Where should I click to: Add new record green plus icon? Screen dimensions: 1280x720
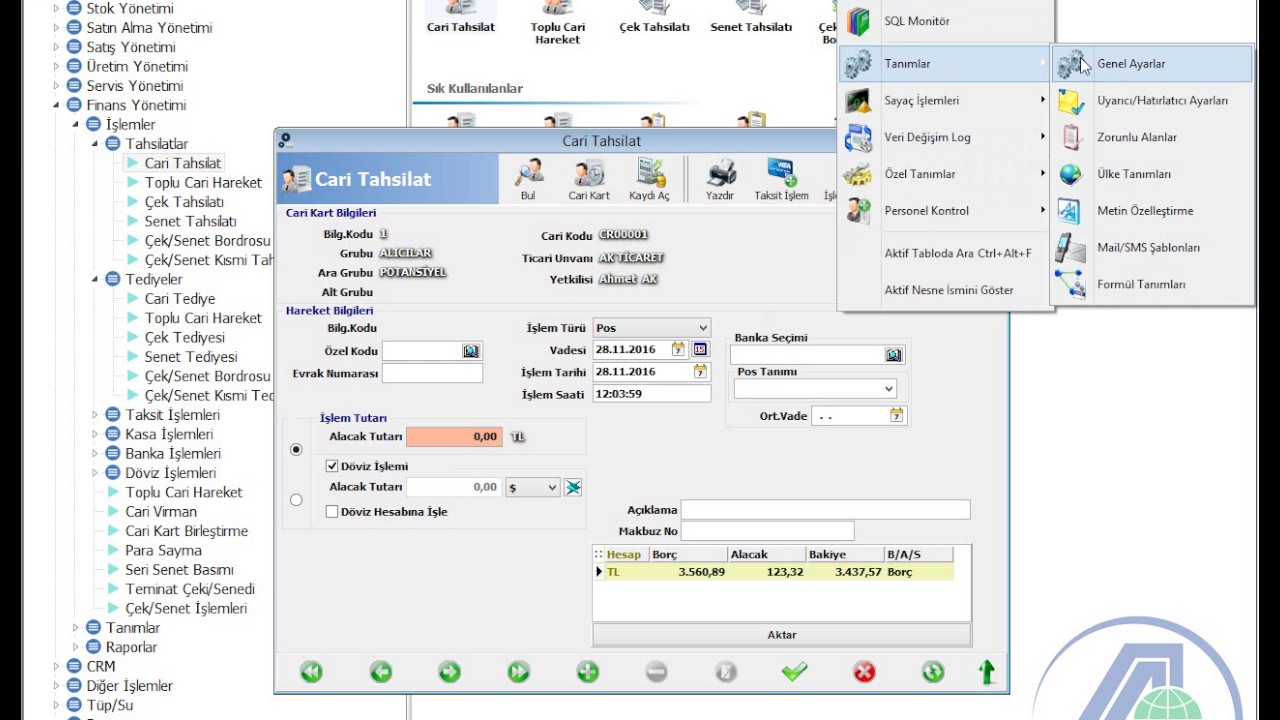[588, 672]
